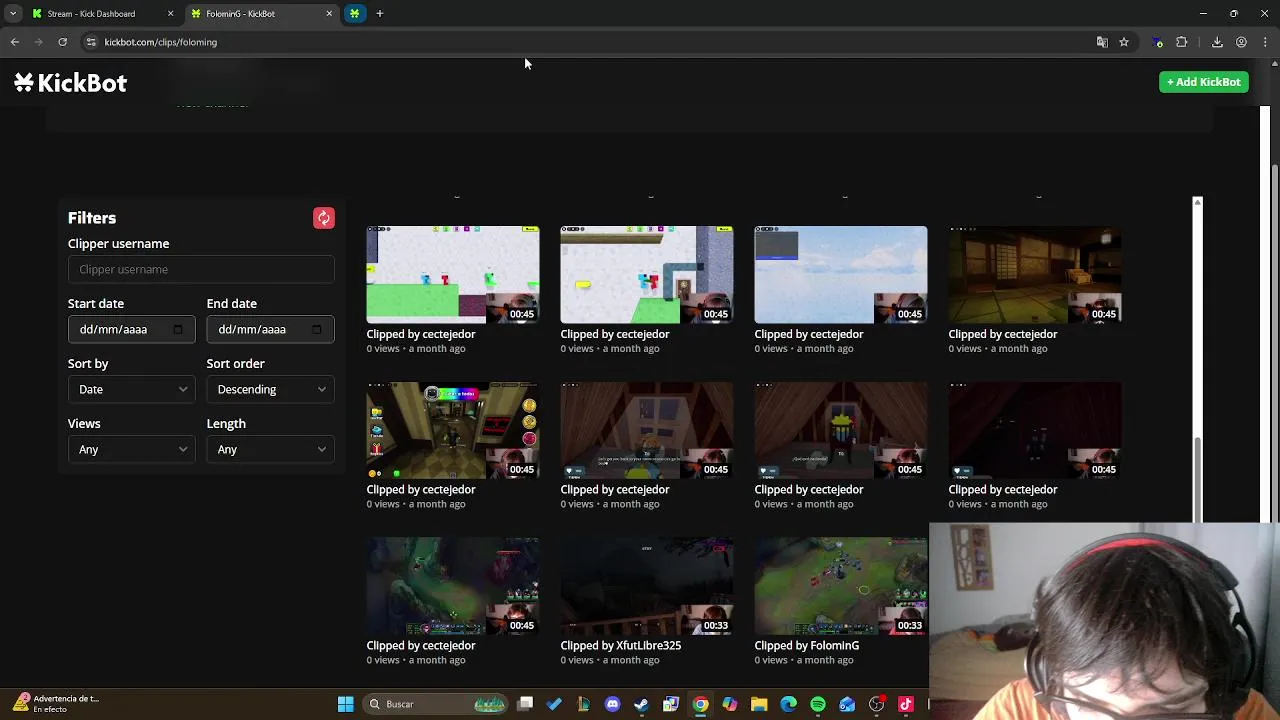The width and height of the screenshot is (1280, 720).
Task: Open the clip clipped by FolominG
Action: pyautogui.click(x=841, y=586)
